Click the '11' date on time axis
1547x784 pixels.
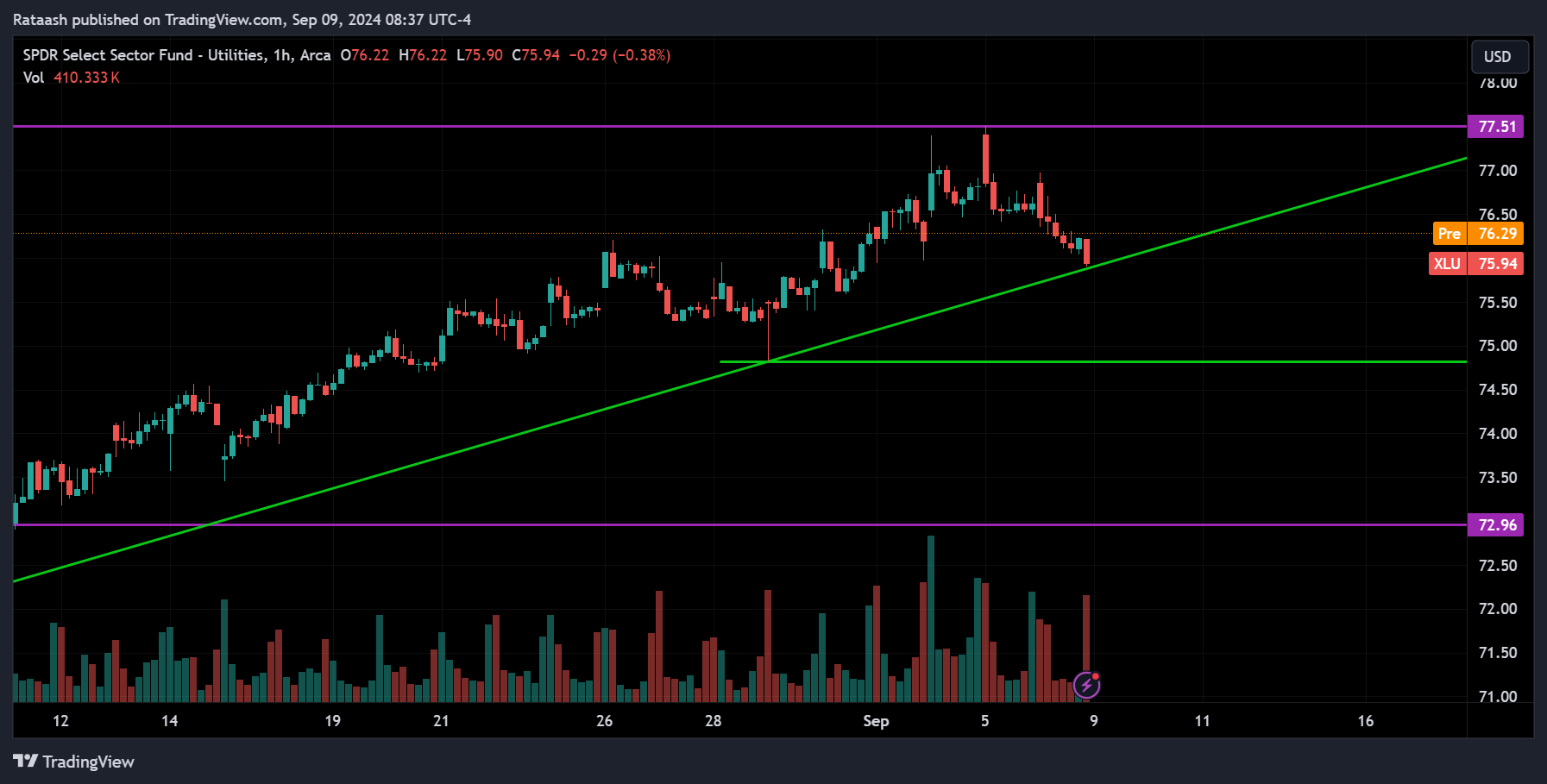point(1202,721)
